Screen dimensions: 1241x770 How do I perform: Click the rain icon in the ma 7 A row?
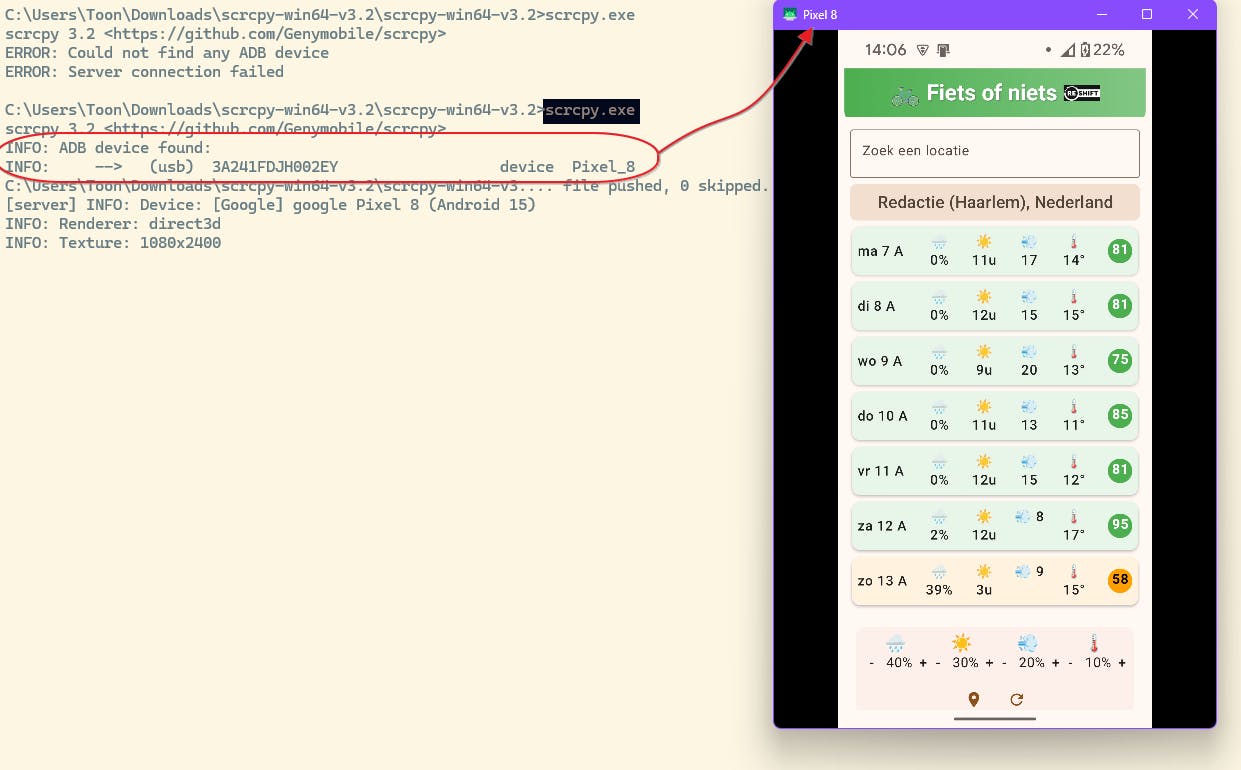[x=939, y=242]
